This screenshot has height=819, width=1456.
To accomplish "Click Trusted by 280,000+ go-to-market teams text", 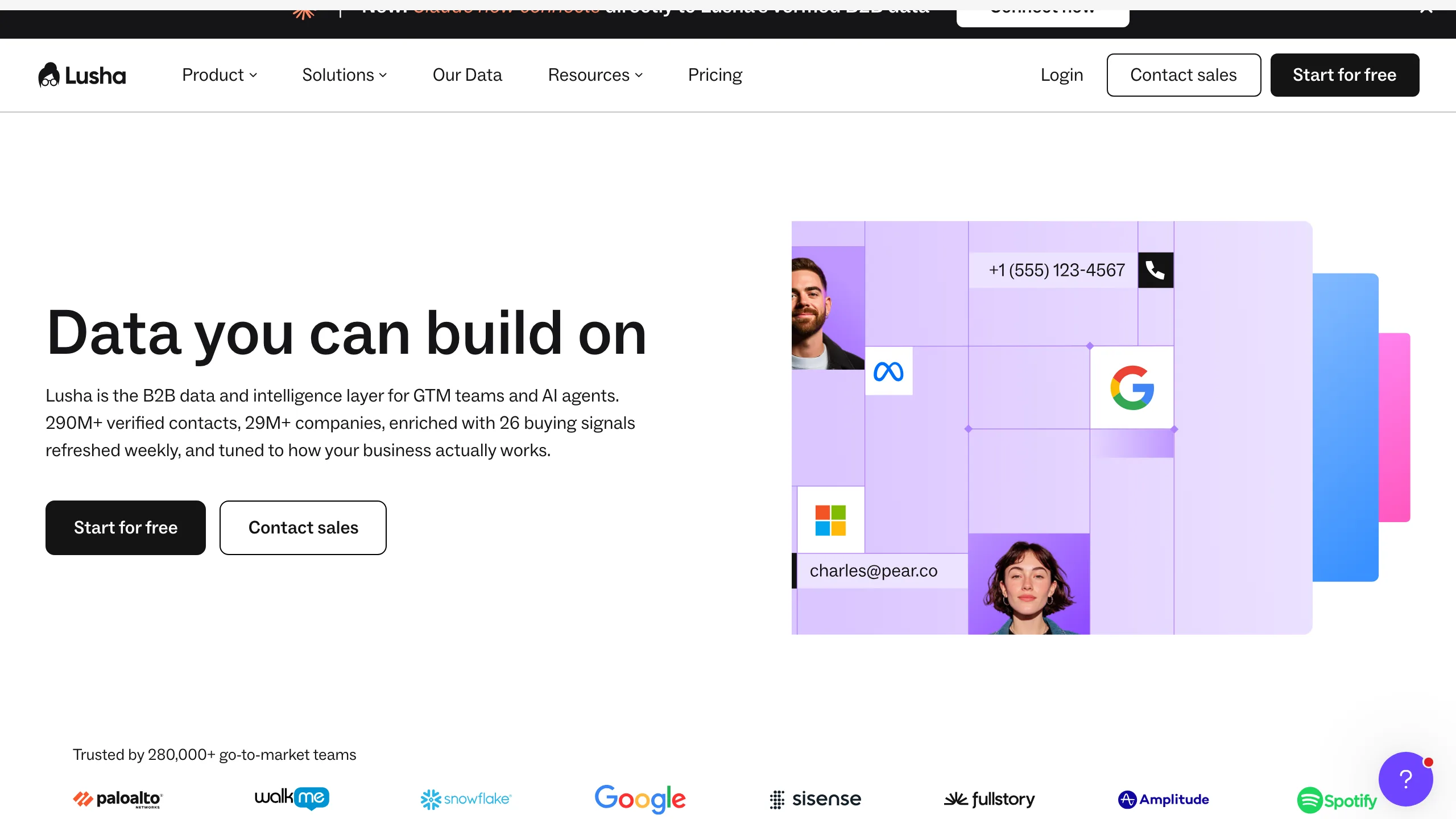I will pyautogui.click(x=214, y=754).
